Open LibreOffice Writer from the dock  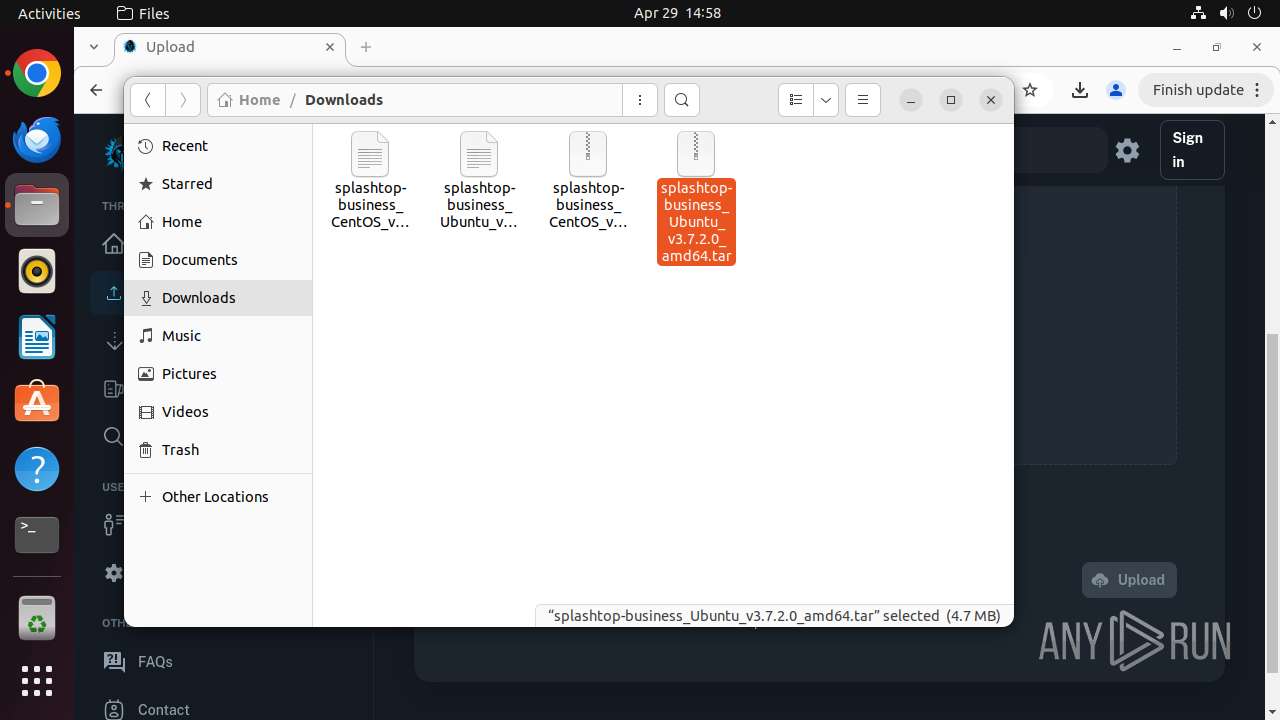[37, 337]
